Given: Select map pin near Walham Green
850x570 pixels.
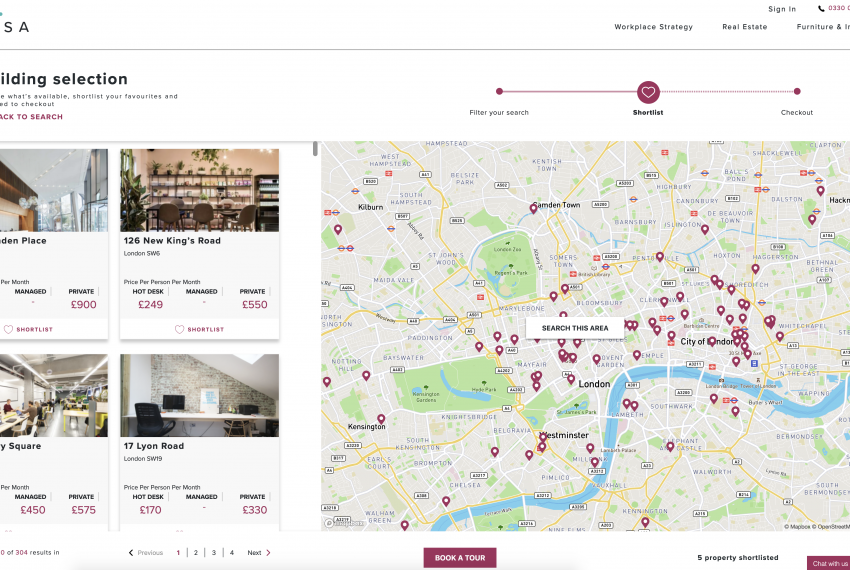Looking at the screenshot, I should (x=405, y=525).
